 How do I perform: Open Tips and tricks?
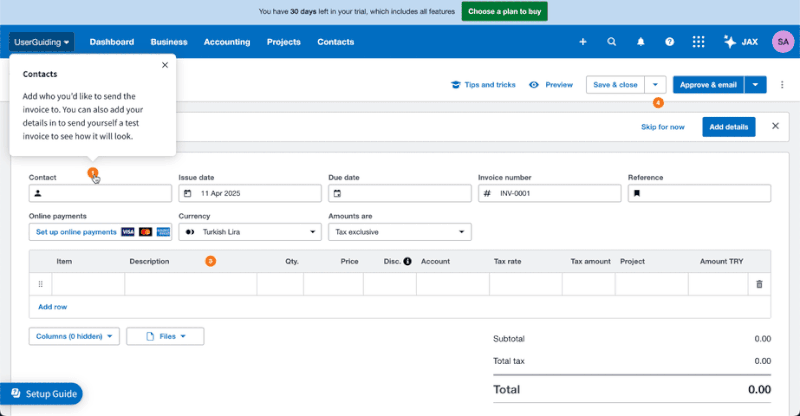coord(483,85)
